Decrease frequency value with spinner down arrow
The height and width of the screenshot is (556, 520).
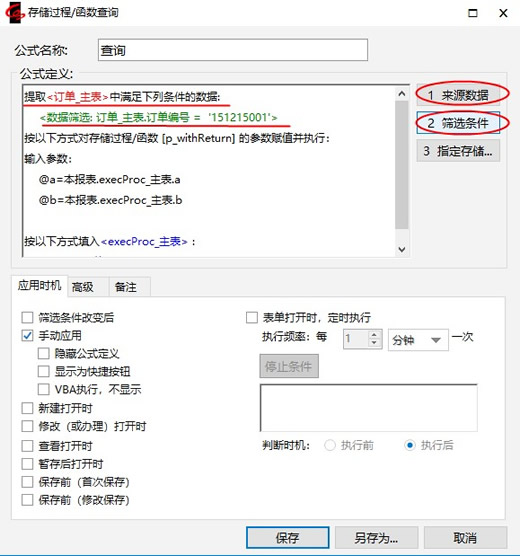point(374,343)
